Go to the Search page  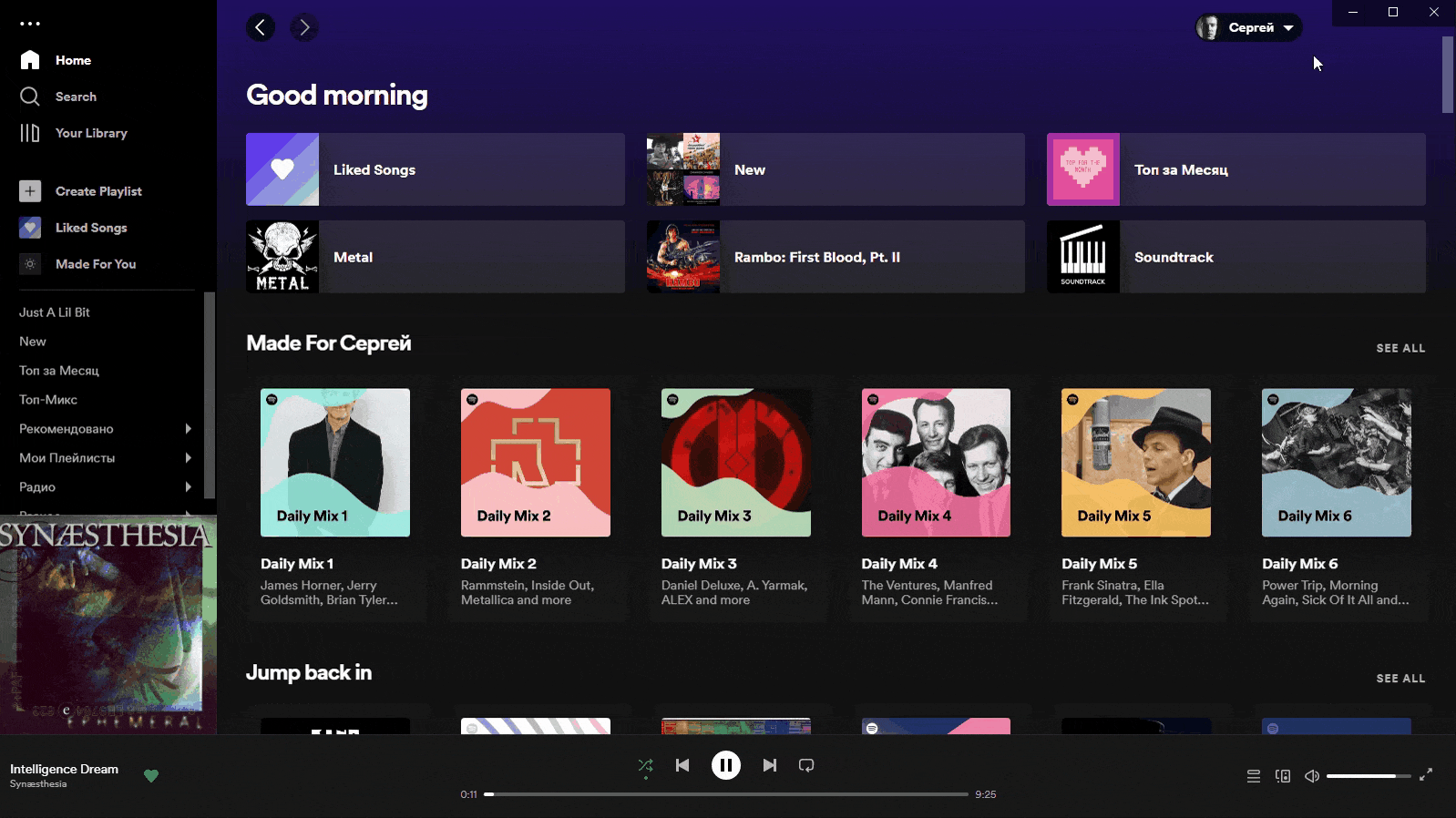pos(75,97)
